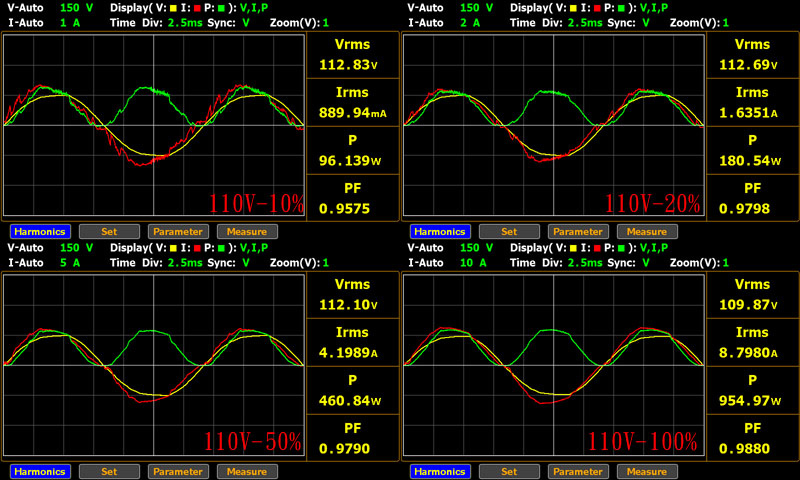800x480 pixels.
Task: Click the waveform graph of the 110V-50% panel
Action: click(154, 365)
